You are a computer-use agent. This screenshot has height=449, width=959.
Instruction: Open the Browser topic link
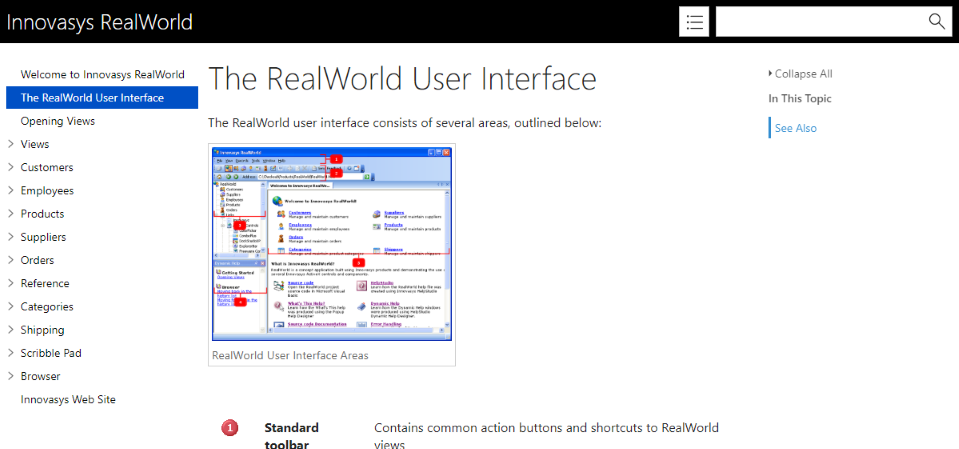click(x=40, y=377)
